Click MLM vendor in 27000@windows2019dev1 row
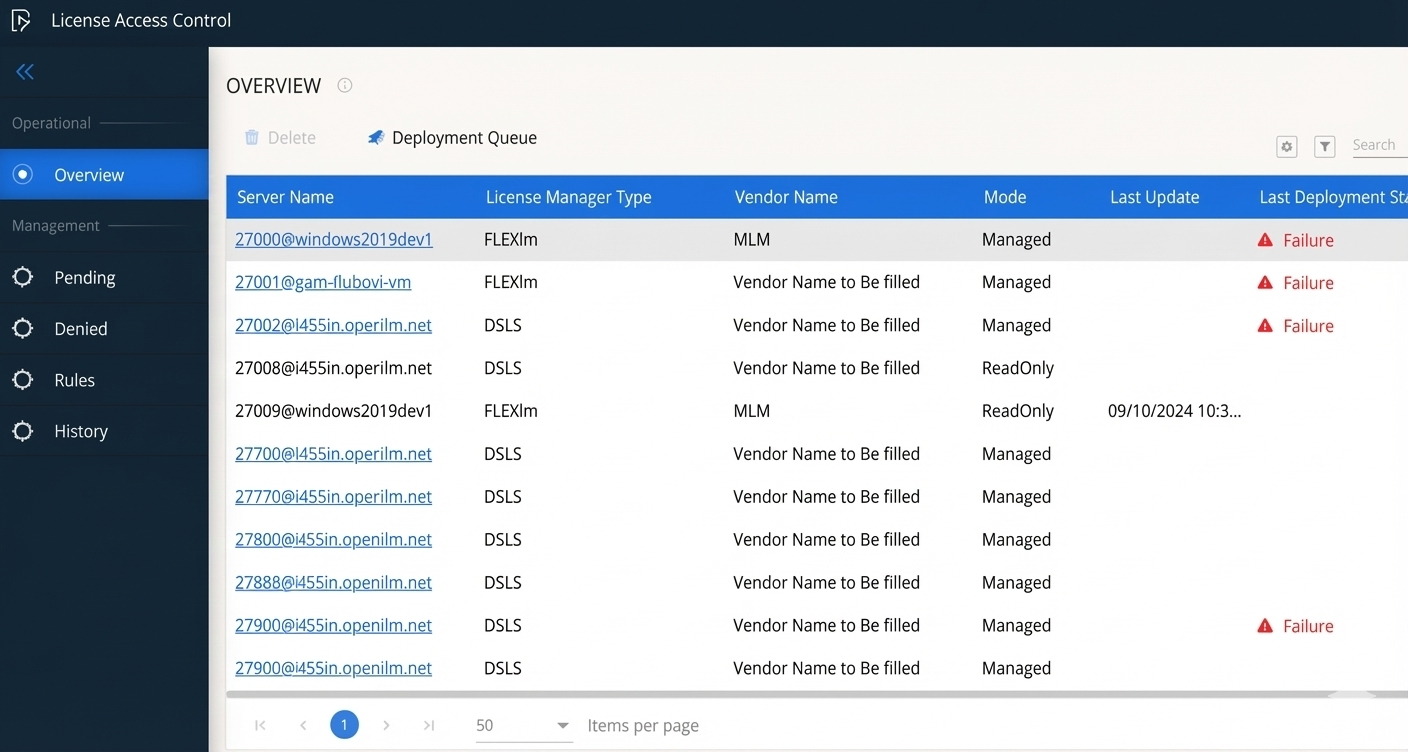Image resolution: width=1408 pixels, height=752 pixels. point(752,240)
